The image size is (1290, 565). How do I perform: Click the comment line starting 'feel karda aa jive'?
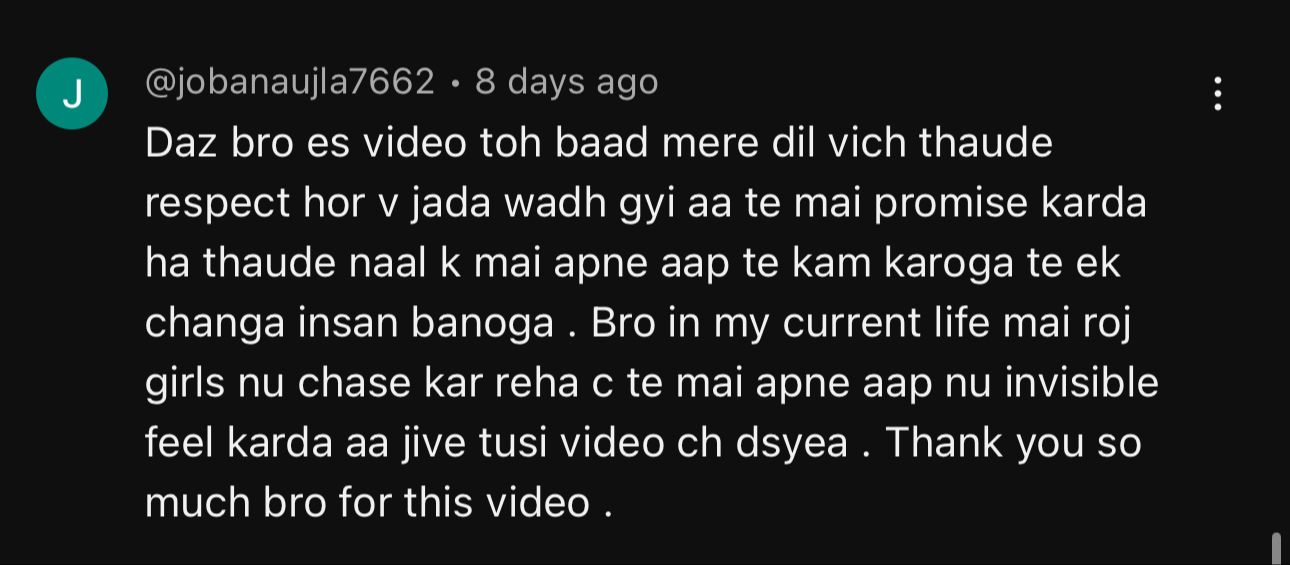point(643,443)
